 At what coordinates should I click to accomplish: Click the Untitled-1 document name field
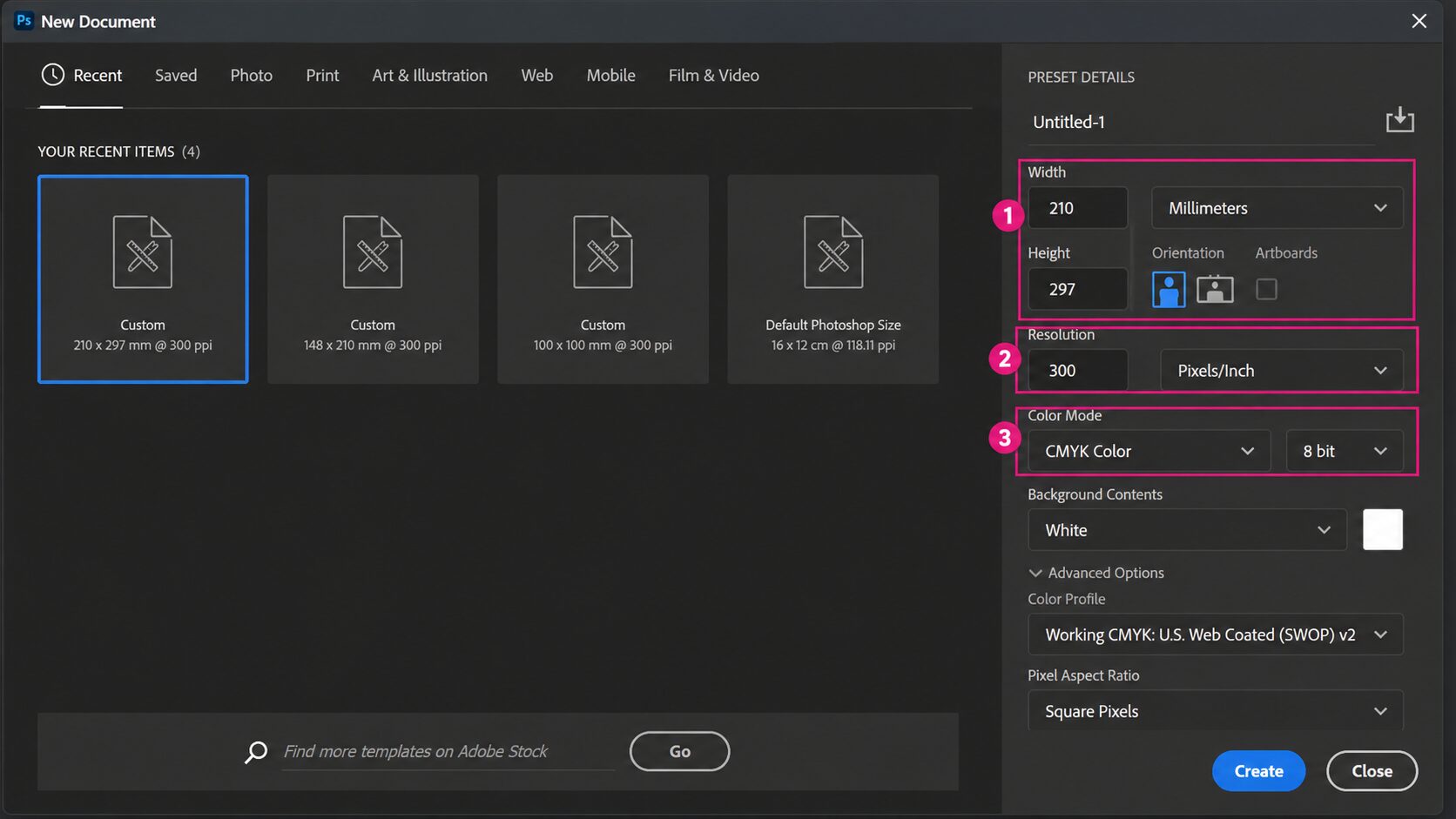point(1201,123)
